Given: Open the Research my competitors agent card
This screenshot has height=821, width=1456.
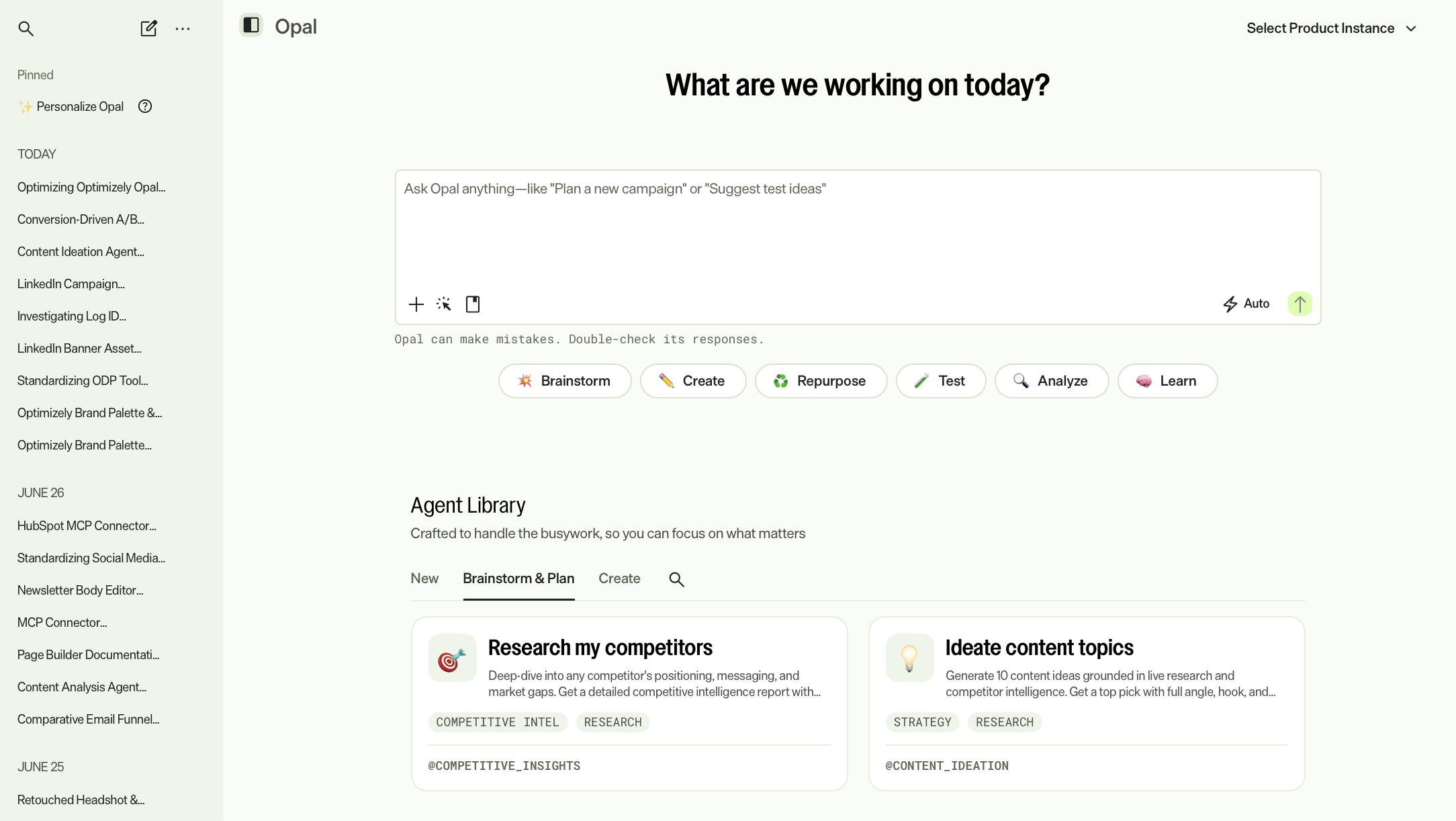Looking at the screenshot, I should coord(629,703).
